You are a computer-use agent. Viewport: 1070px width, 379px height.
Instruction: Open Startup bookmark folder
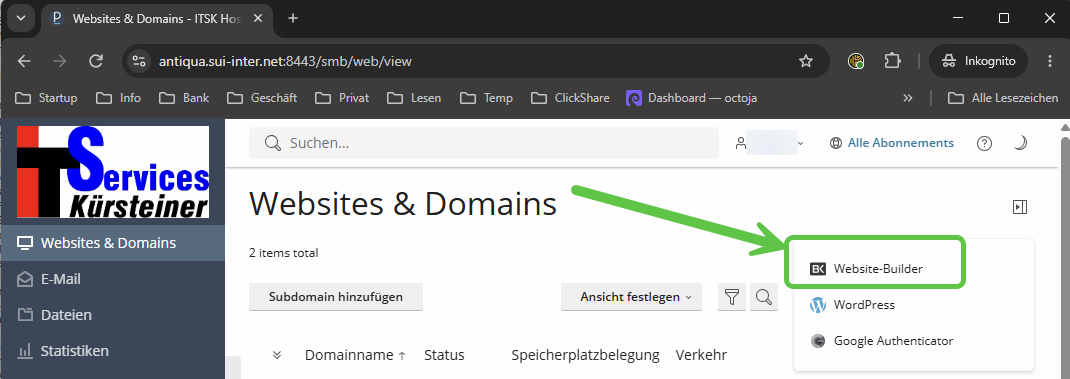point(46,98)
